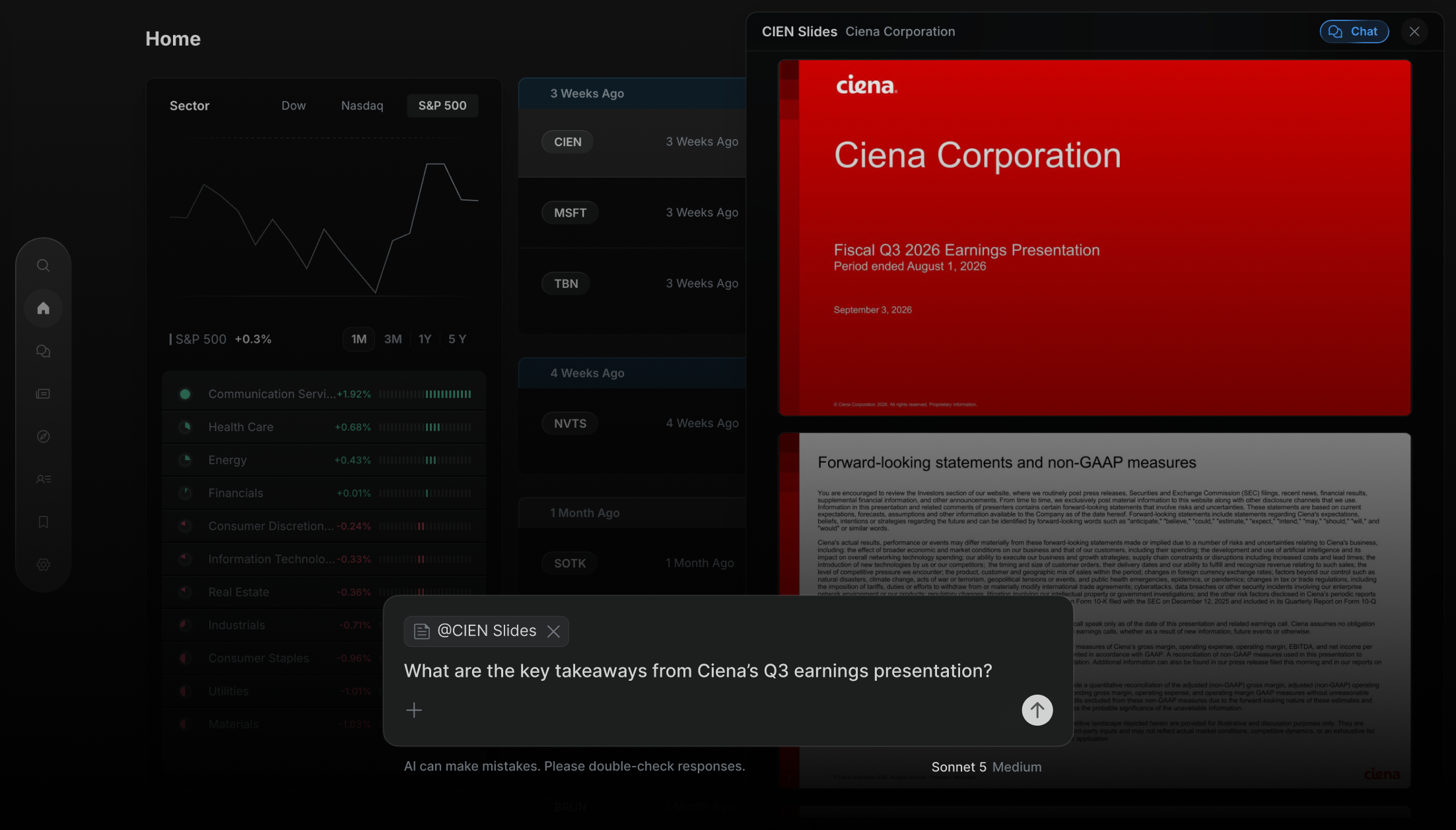The height and width of the screenshot is (830, 1456).
Task: Open the news feed icon in sidebar
Action: tap(43, 394)
